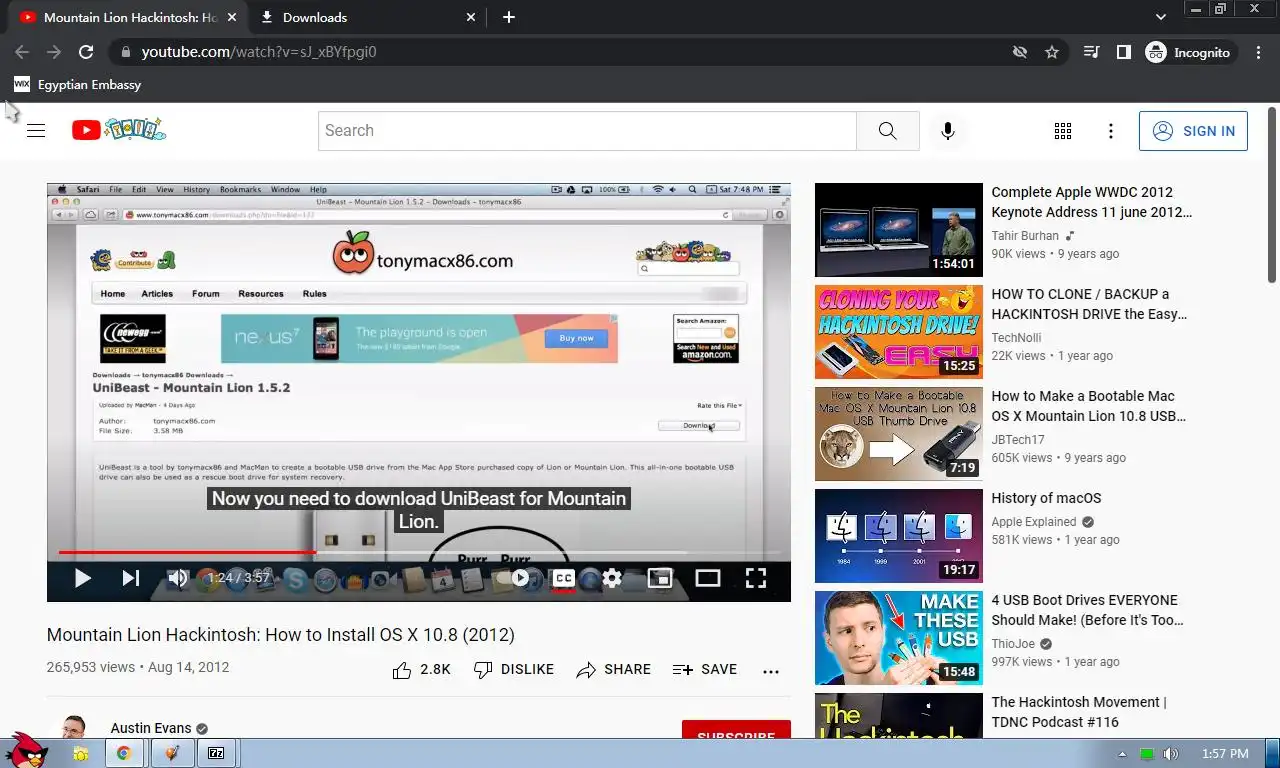The width and height of the screenshot is (1280, 768).
Task: Click the search magnifier button
Action: coord(888,131)
